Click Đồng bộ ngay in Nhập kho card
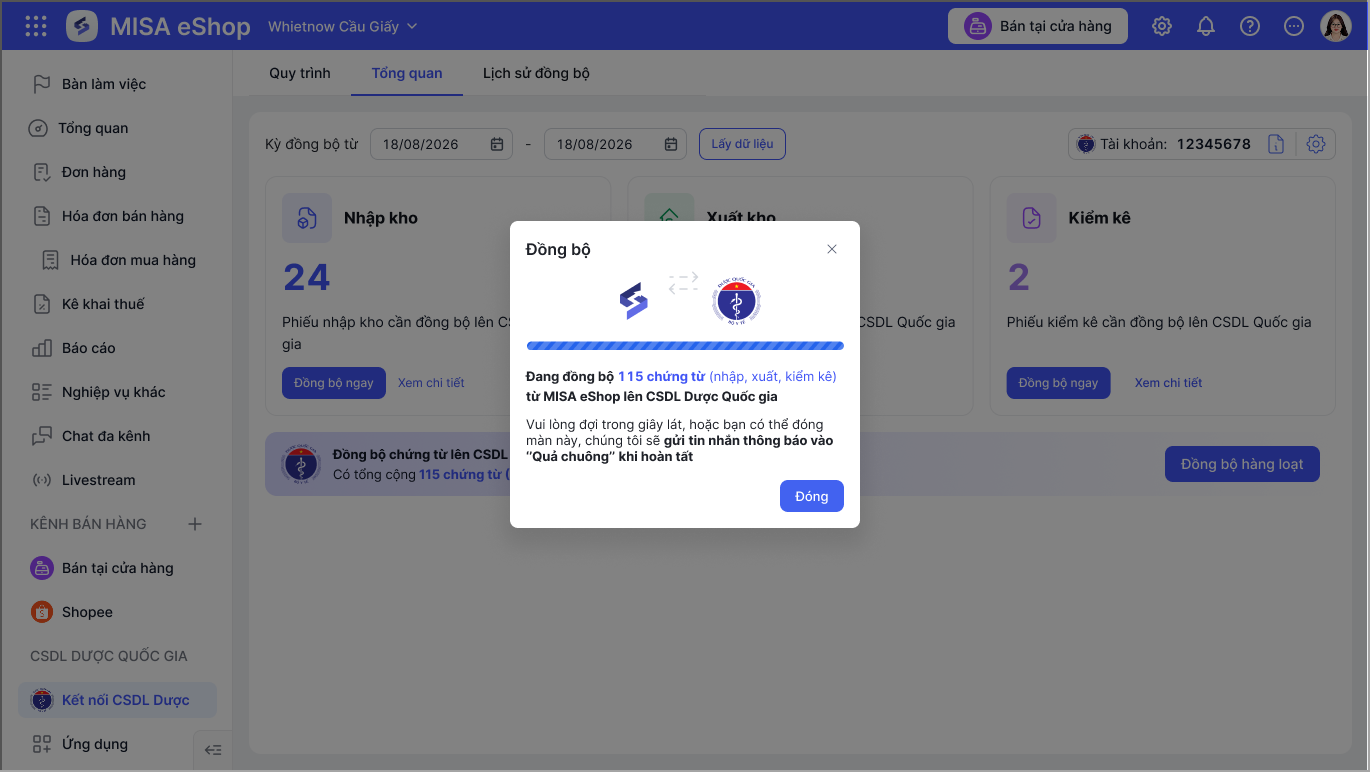The width and height of the screenshot is (1370, 772). (334, 383)
